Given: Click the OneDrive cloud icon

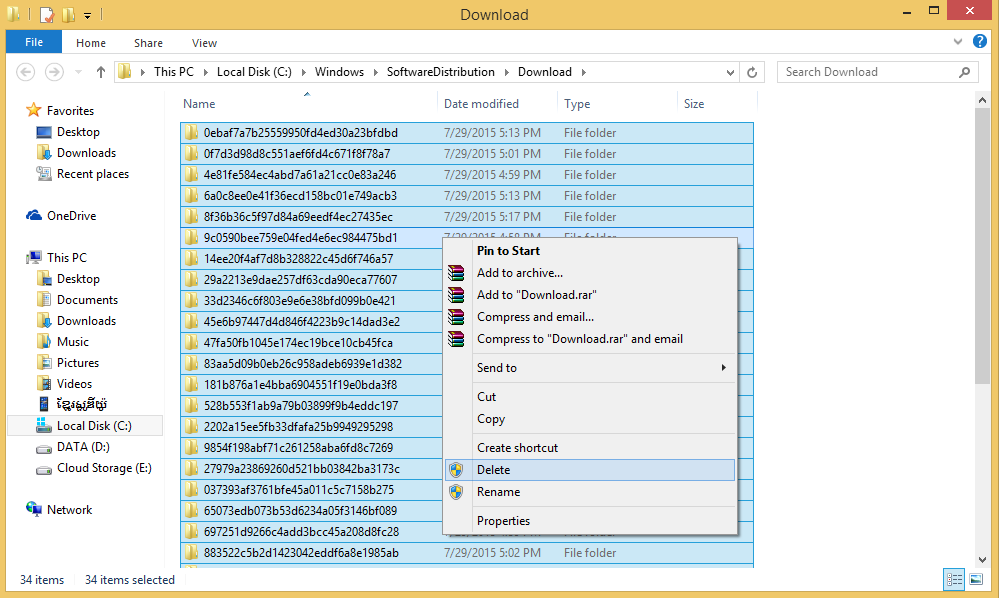Looking at the screenshot, I should (x=34, y=216).
